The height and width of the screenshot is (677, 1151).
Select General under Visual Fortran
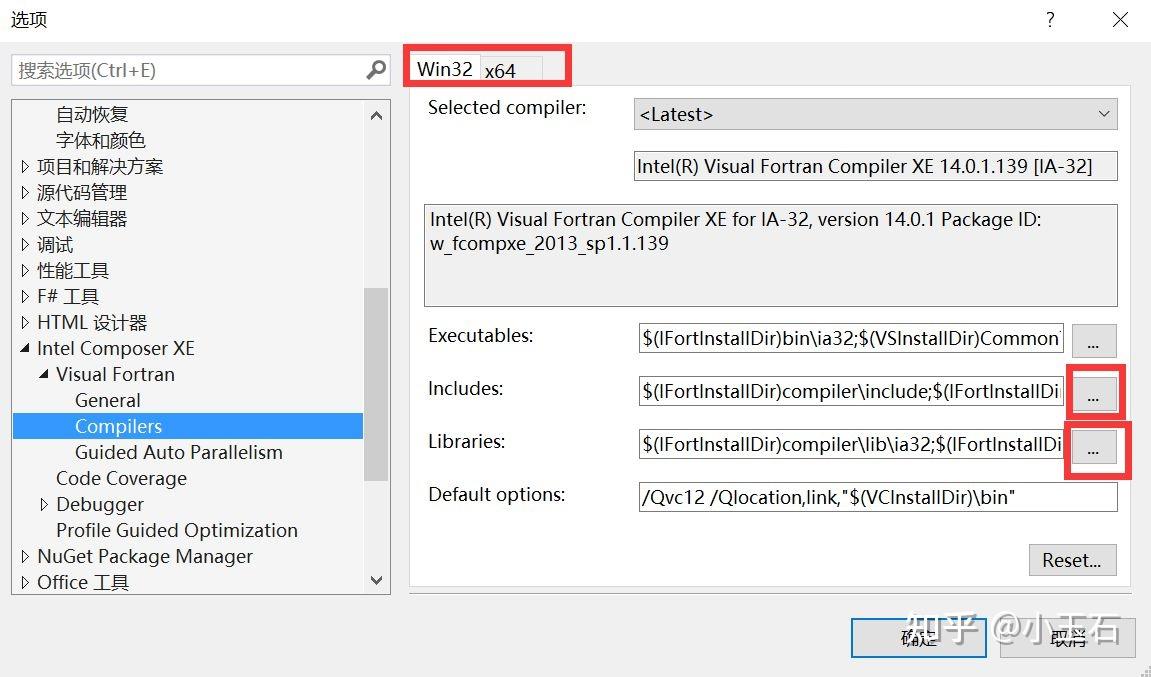click(x=108, y=400)
